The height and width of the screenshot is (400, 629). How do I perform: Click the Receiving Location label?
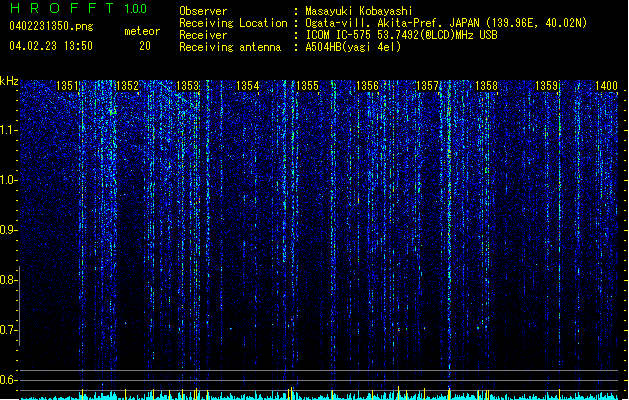(x=233, y=23)
